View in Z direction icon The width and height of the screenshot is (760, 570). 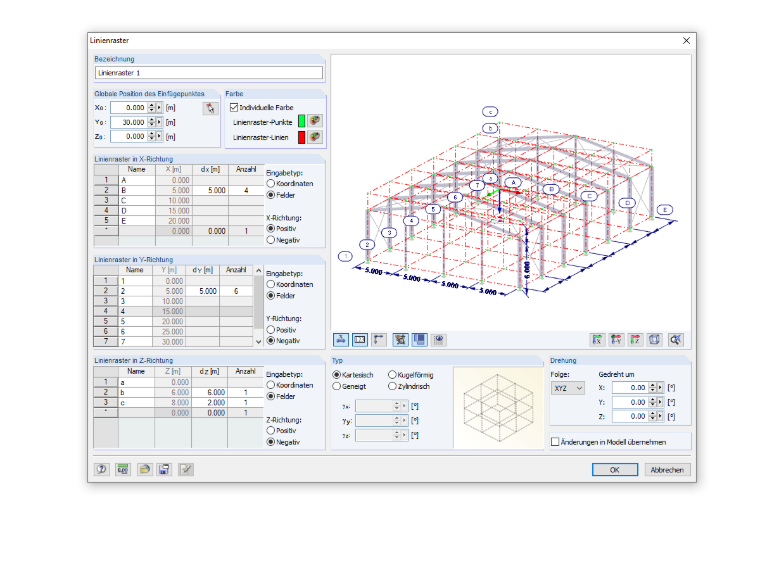tap(635, 340)
